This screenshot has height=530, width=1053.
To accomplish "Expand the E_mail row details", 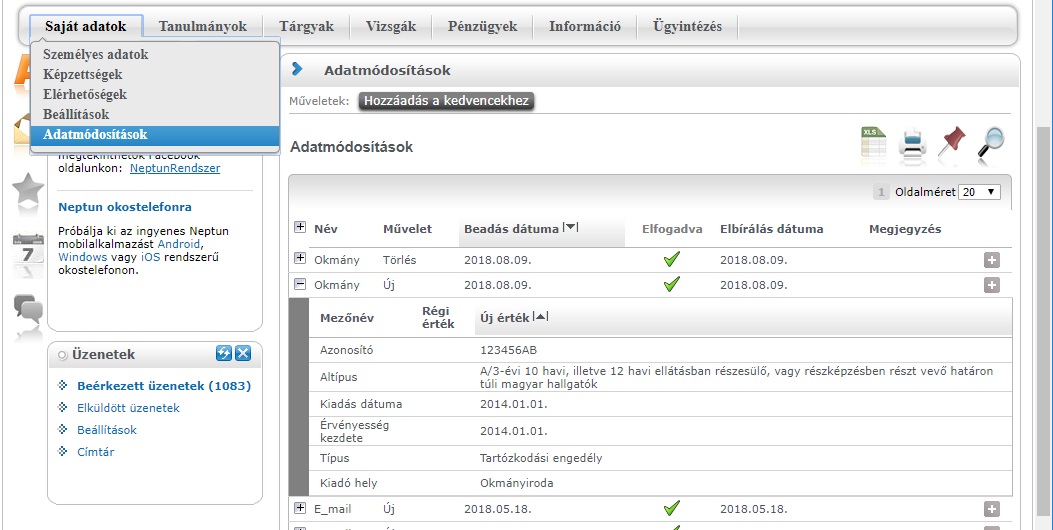I will click(300, 508).
